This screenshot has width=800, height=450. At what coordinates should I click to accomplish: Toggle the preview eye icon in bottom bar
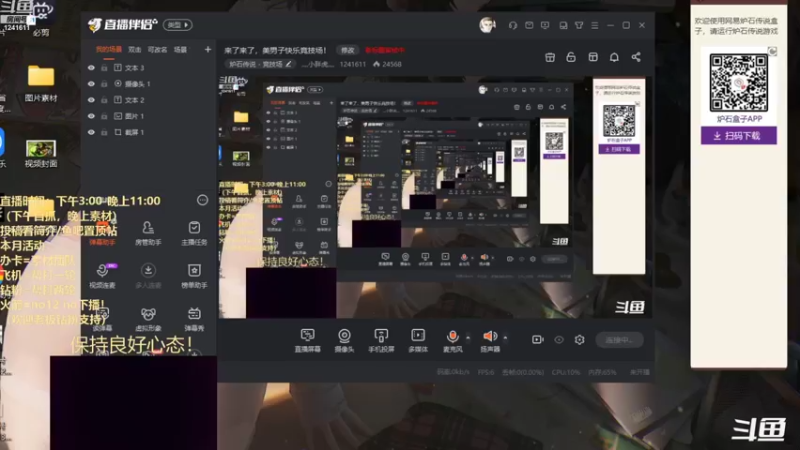coord(559,339)
